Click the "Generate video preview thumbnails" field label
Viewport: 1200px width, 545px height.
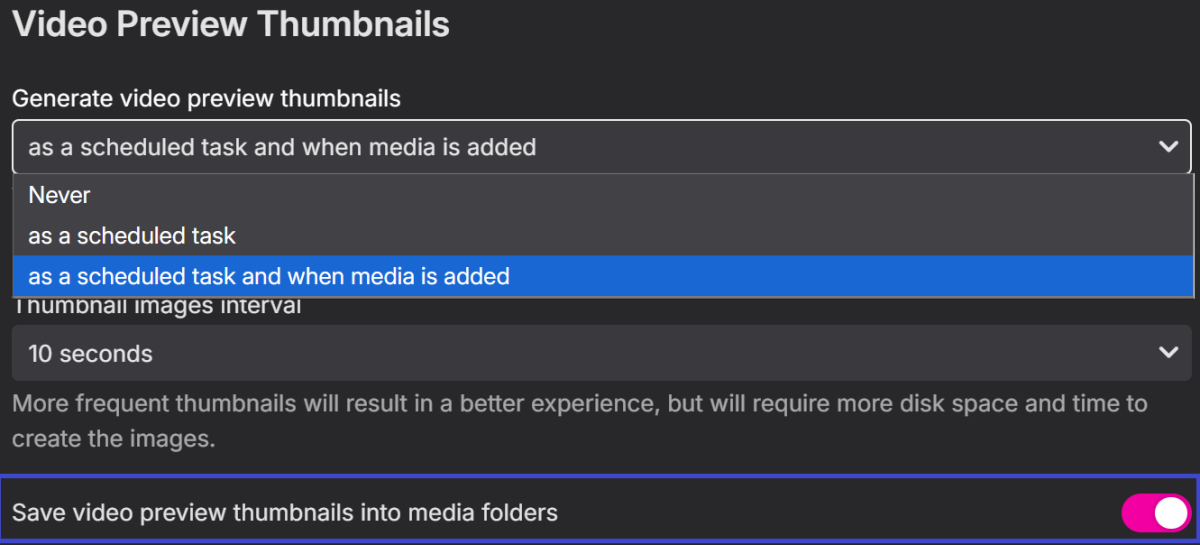pos(206,98)
